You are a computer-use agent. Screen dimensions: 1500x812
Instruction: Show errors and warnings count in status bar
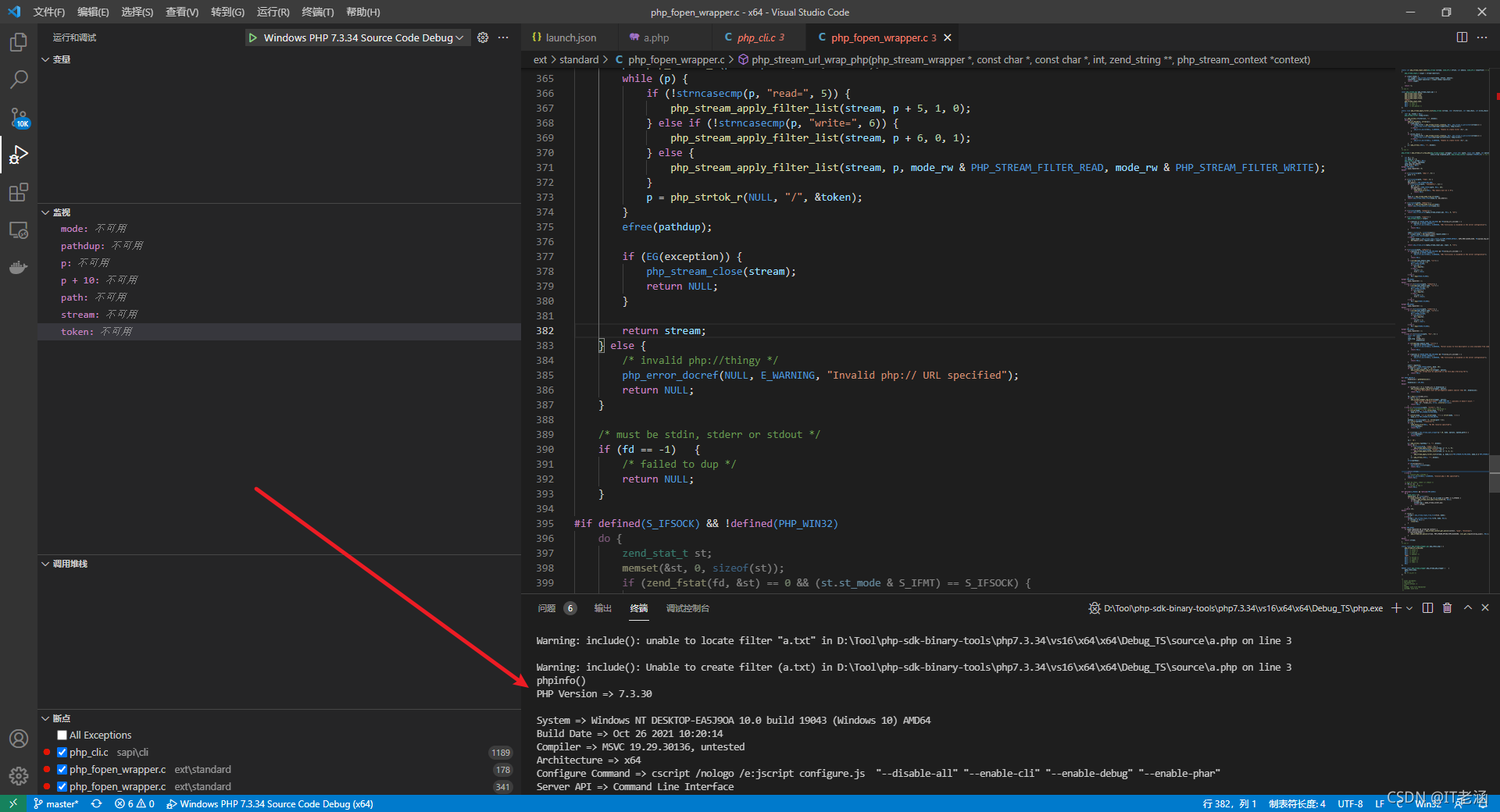134,803
